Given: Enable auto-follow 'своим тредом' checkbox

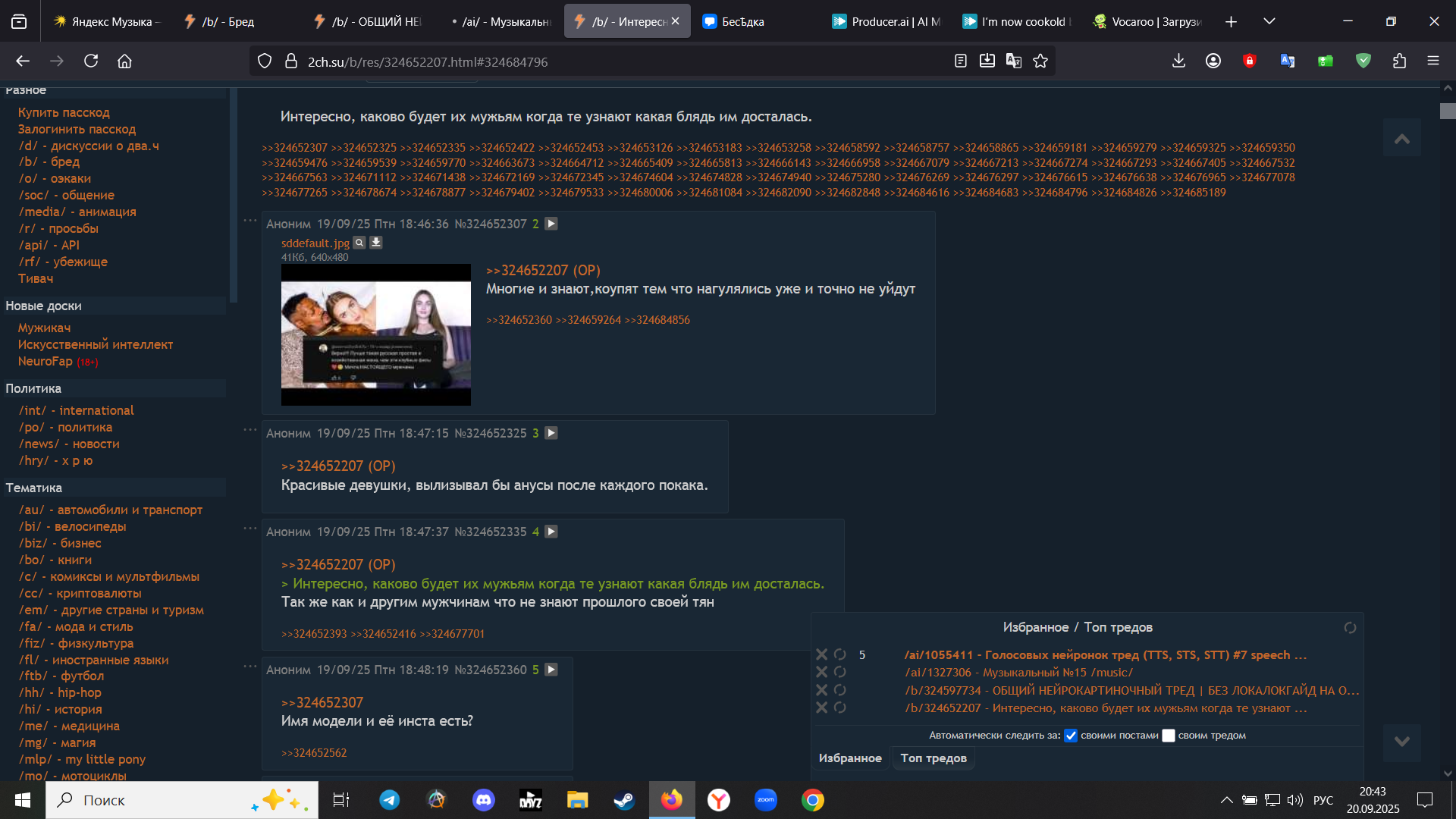Looking at the screenshot, I should click(1169, 736).
